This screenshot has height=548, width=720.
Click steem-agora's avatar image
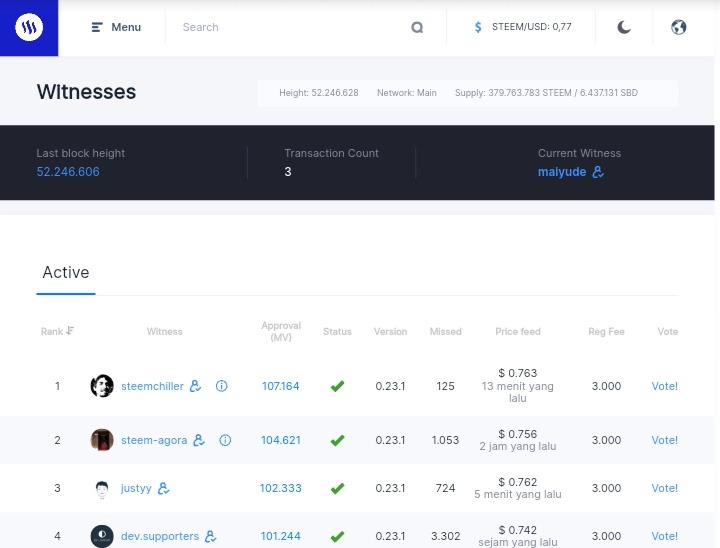click(x=102, y=440)
